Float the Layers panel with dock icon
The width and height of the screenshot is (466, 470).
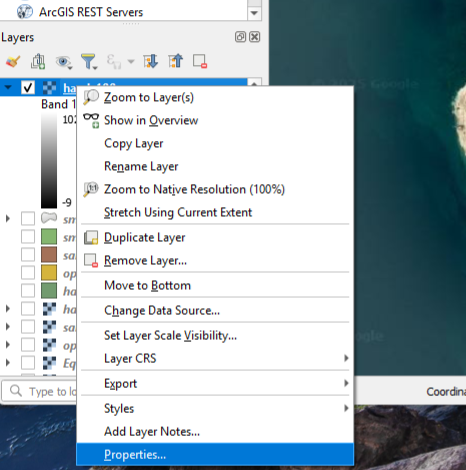[240, 37]
